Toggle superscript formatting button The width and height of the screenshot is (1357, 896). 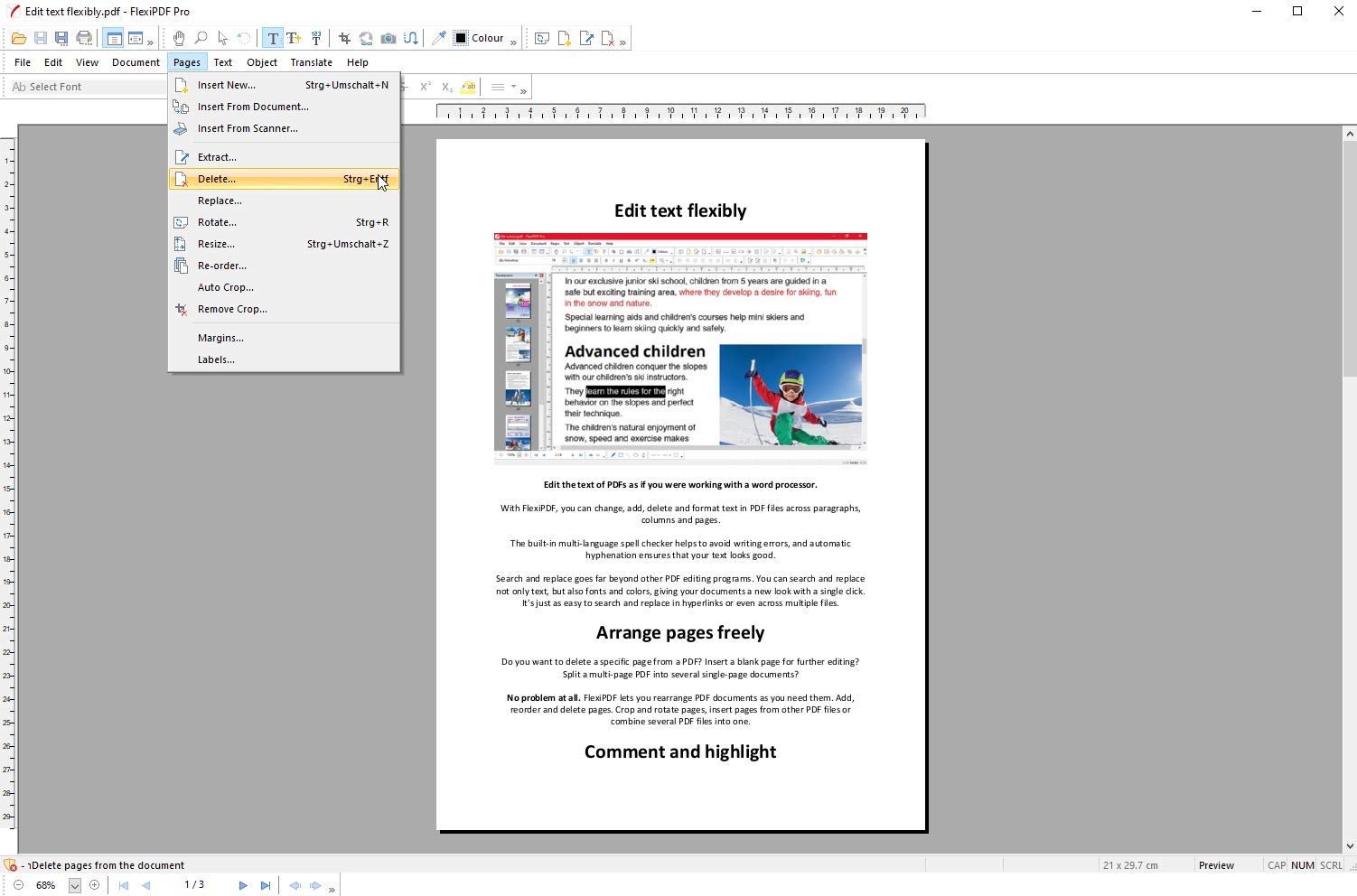426,87
